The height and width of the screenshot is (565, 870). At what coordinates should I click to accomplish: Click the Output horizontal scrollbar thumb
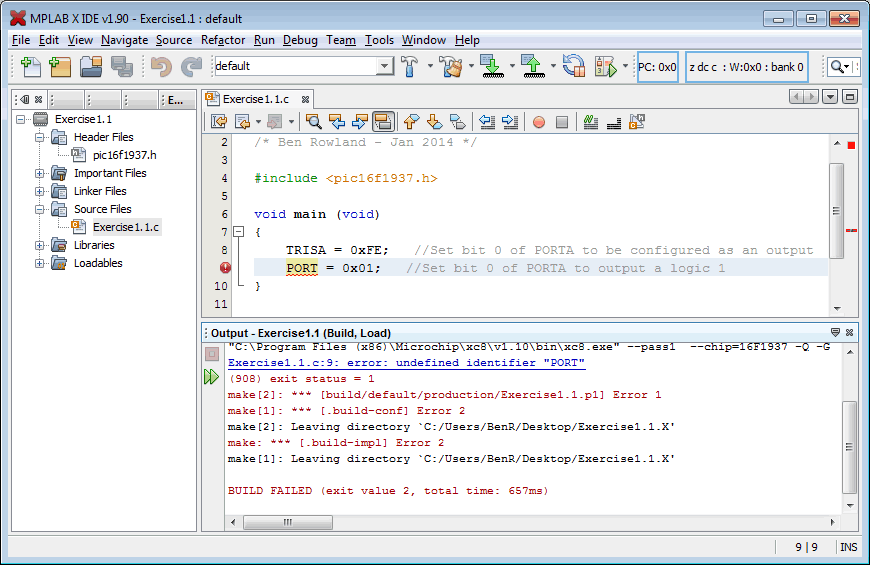[288, 522]
